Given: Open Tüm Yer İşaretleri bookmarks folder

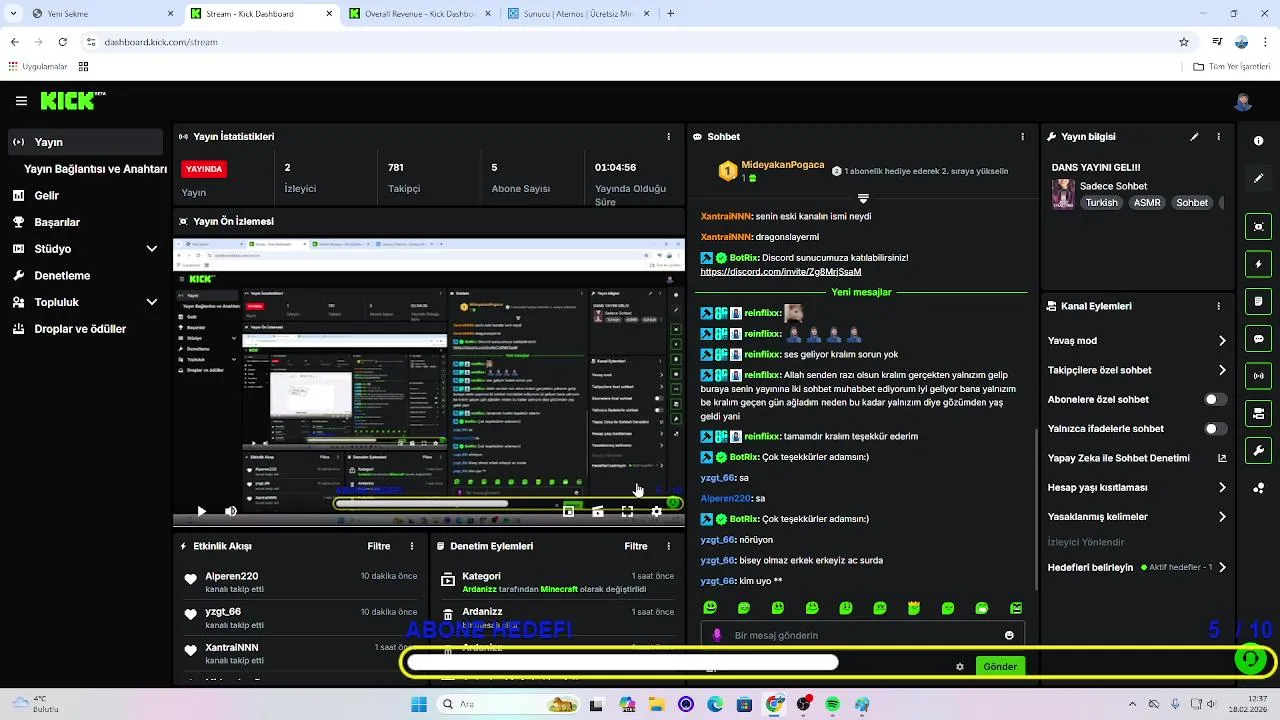Looking at the screenshot, I should (1231, 67).
